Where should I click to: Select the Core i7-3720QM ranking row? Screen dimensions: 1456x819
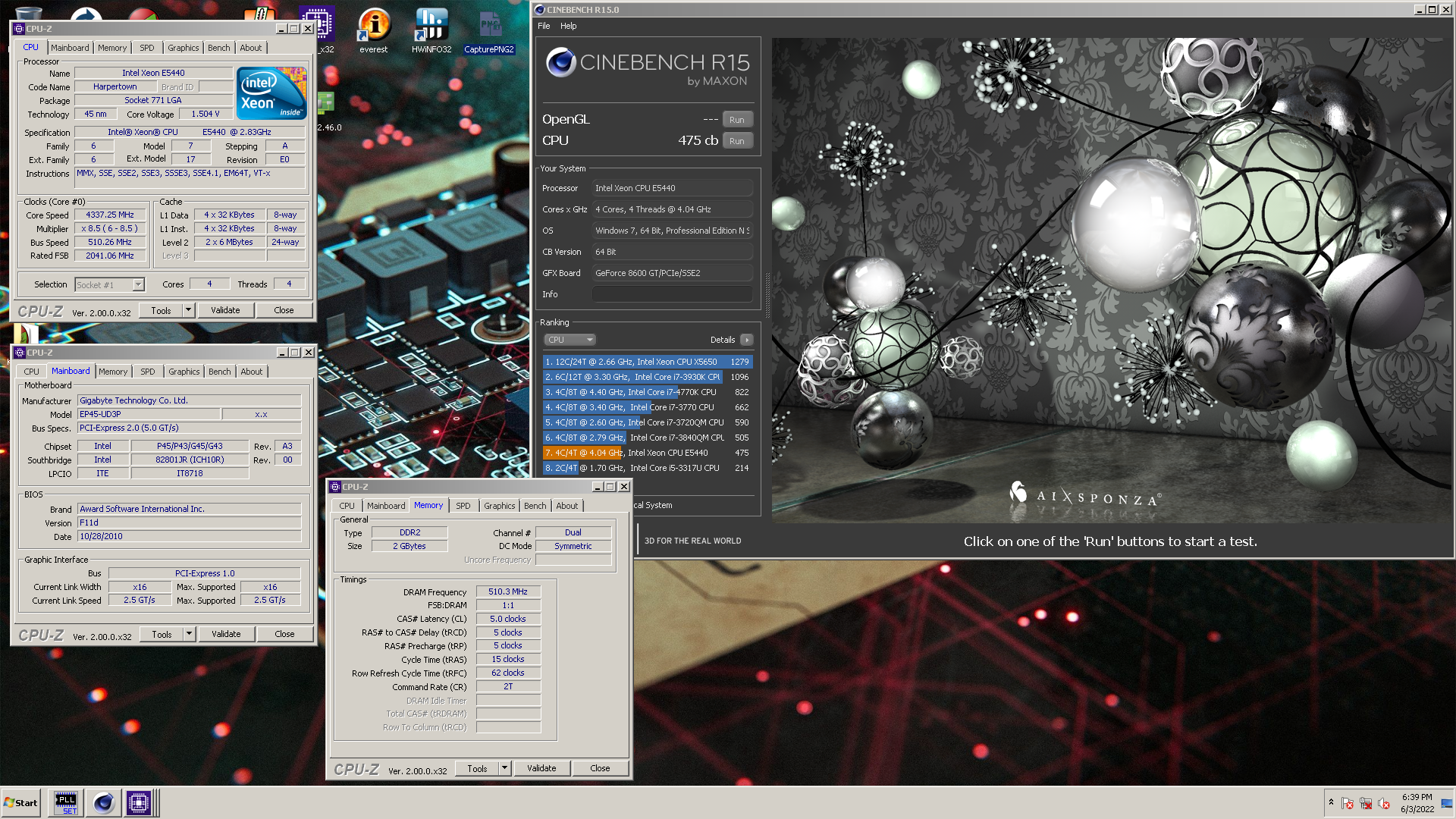tap(648, 422)
